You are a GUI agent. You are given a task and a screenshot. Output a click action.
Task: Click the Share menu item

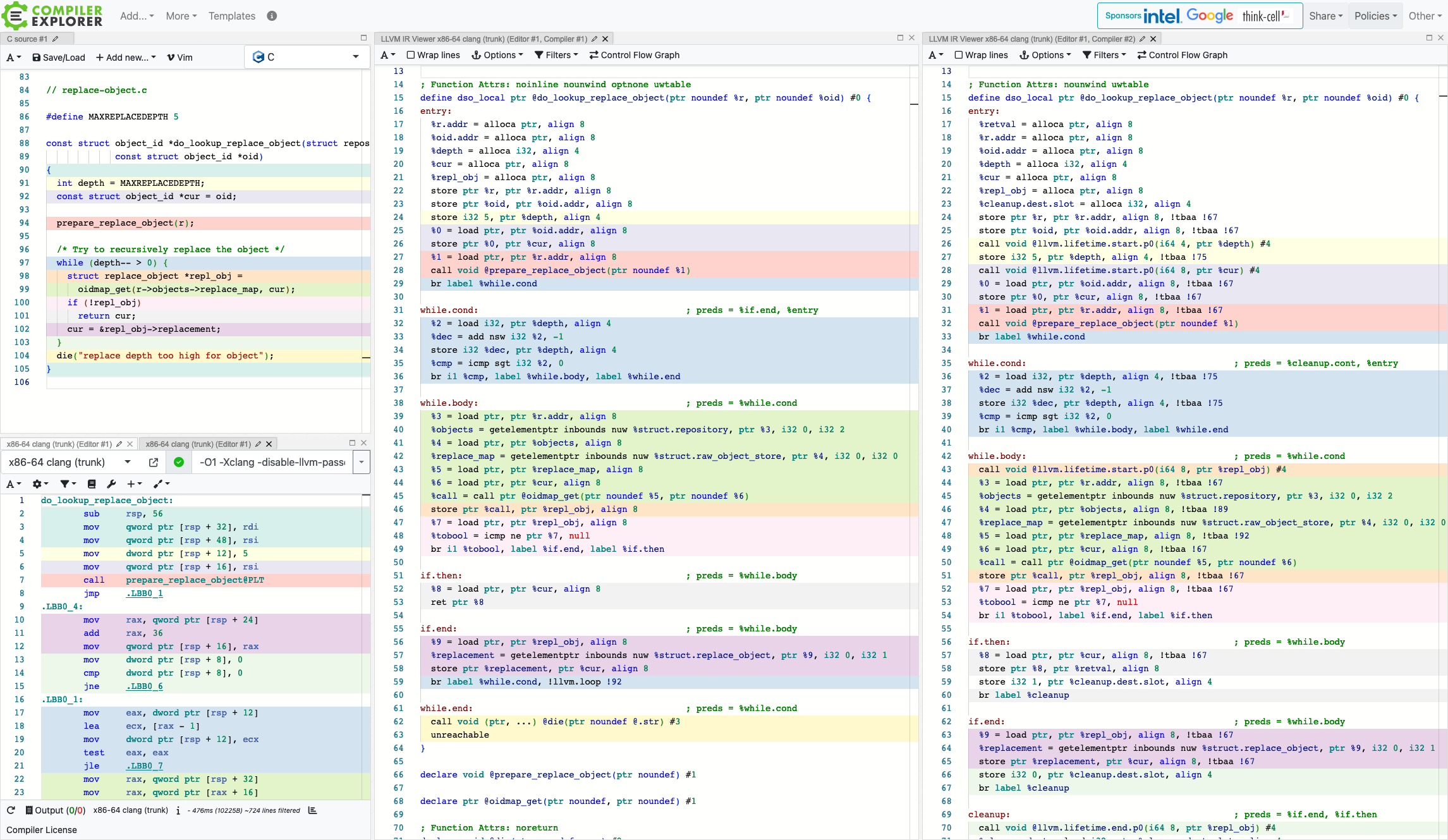coord(1325,16)
